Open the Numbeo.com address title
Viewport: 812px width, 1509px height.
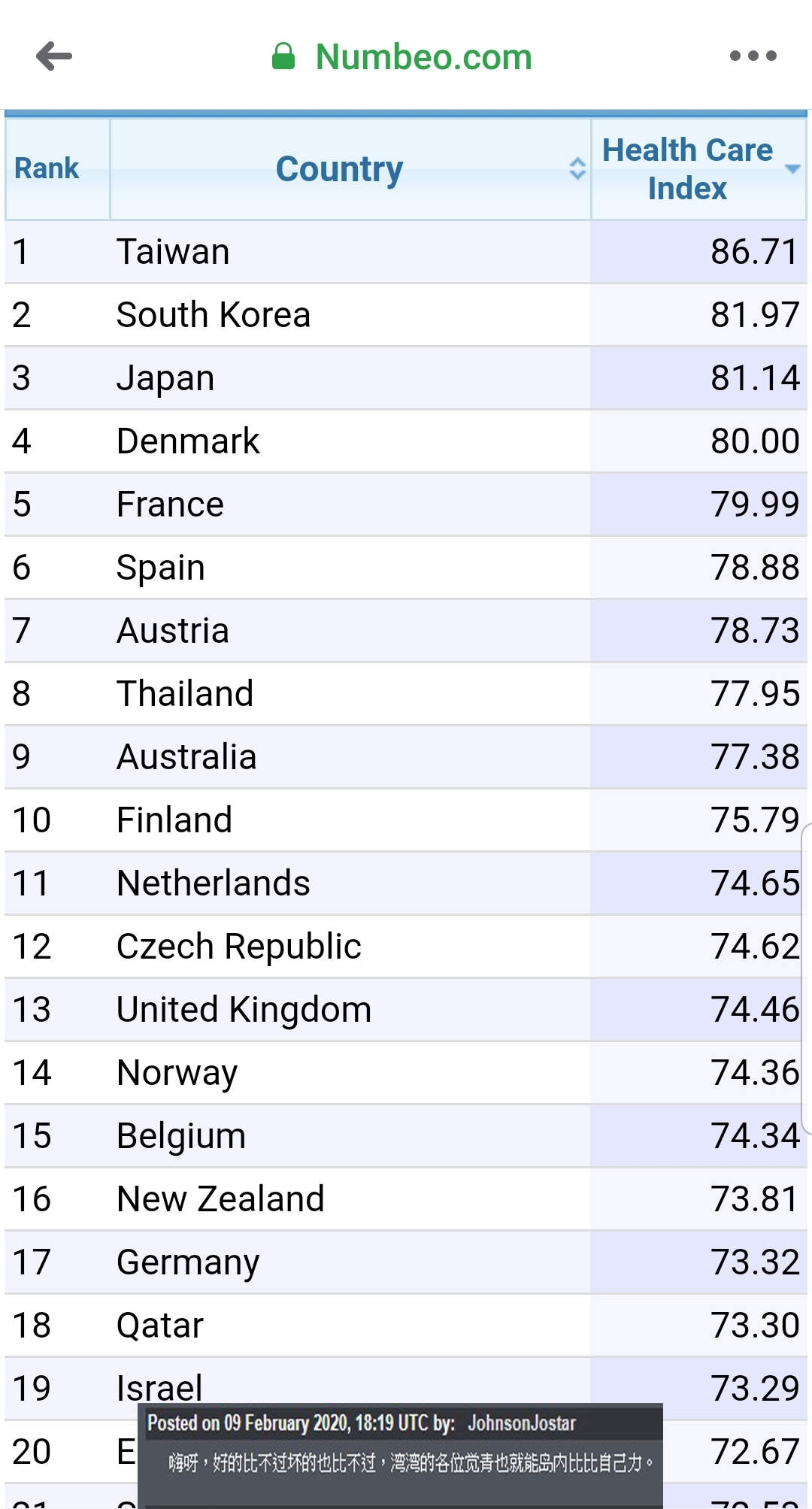coord(423,57)
